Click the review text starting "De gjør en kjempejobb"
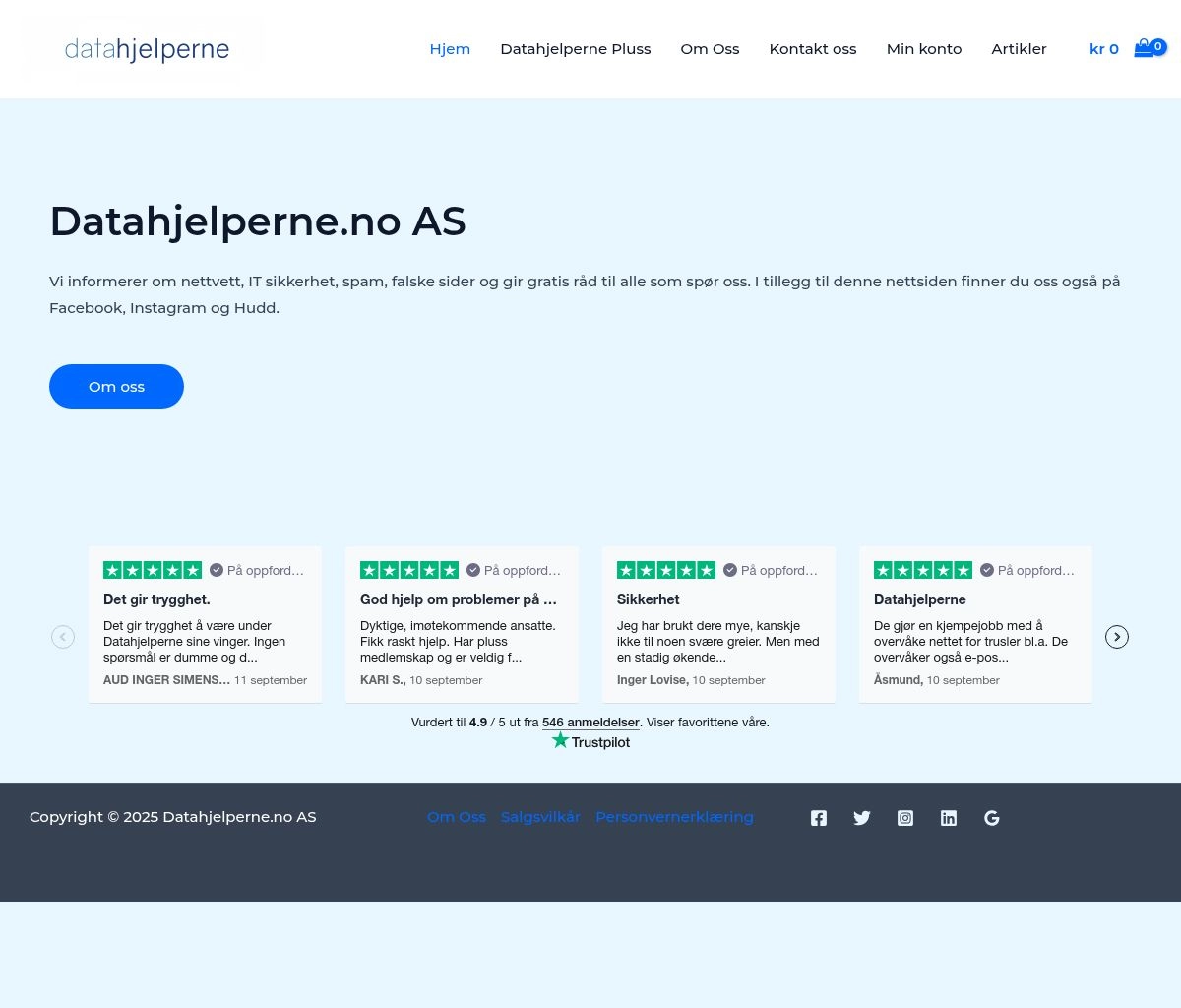 point(971,642)
